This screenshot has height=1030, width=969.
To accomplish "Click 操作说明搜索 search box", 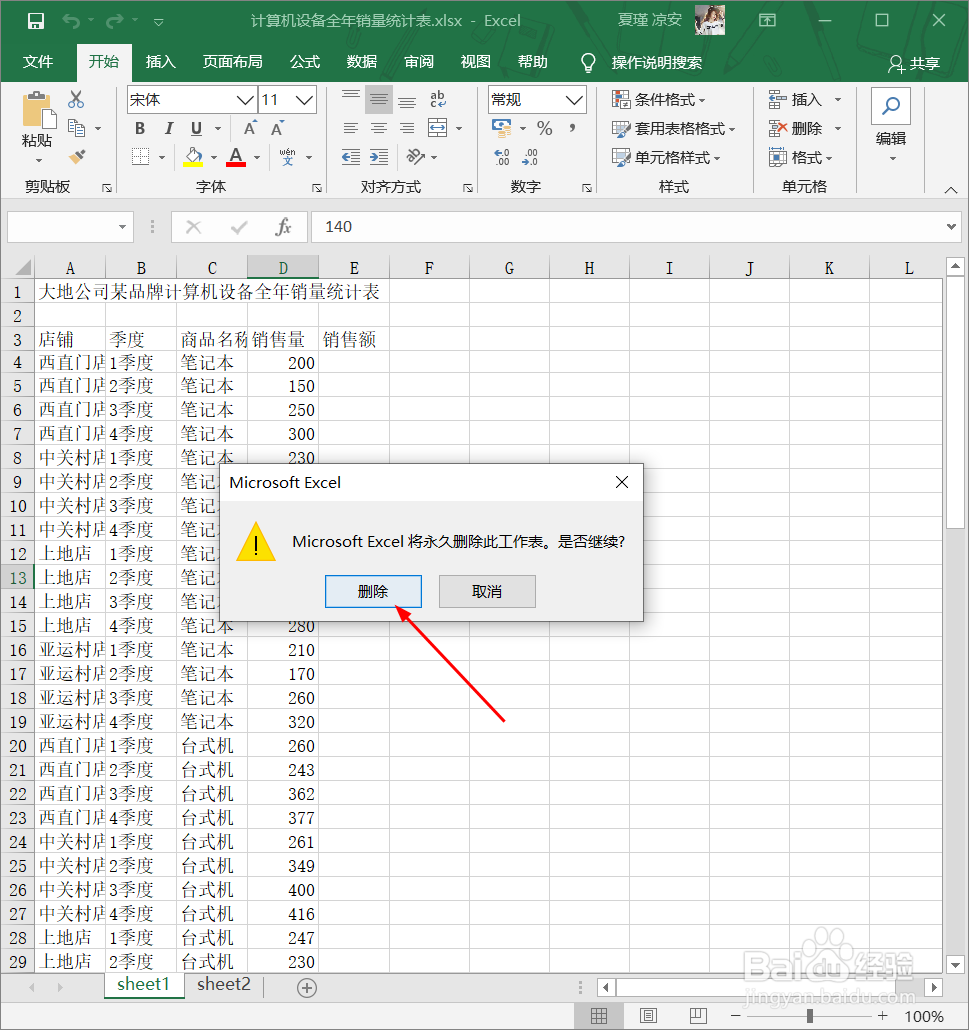I will click(656, 63).
